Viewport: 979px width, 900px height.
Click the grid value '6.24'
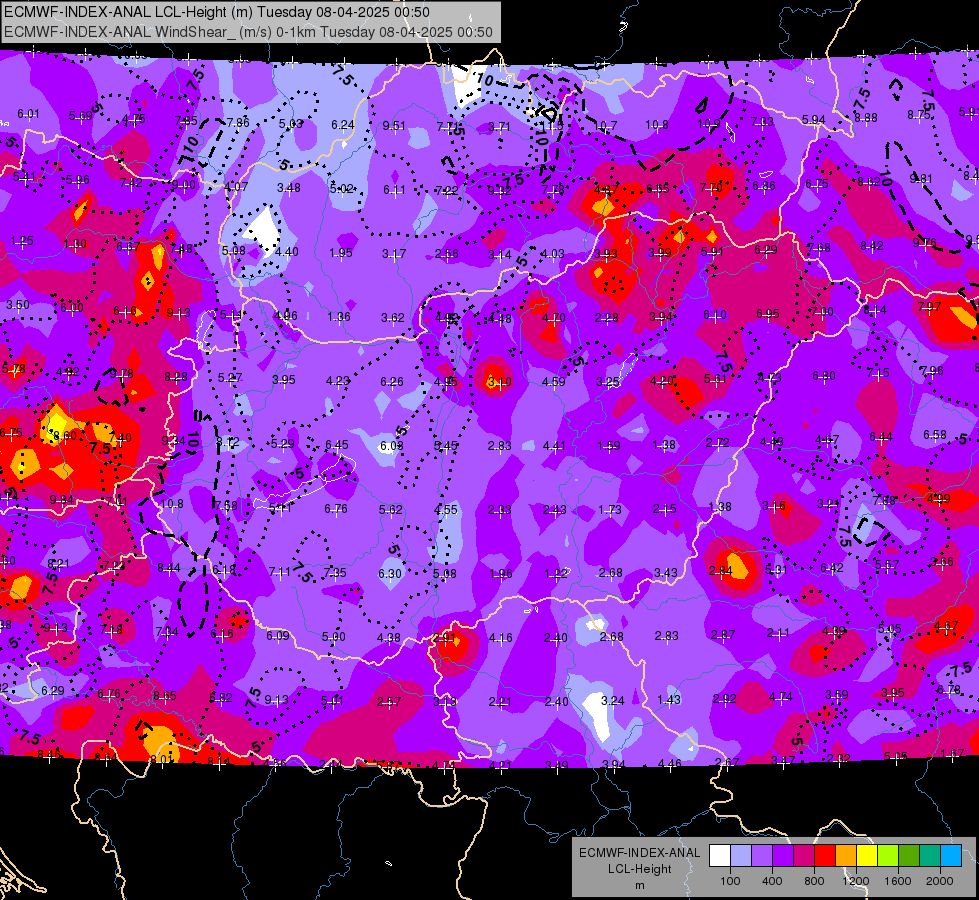[x=343, y=125]
